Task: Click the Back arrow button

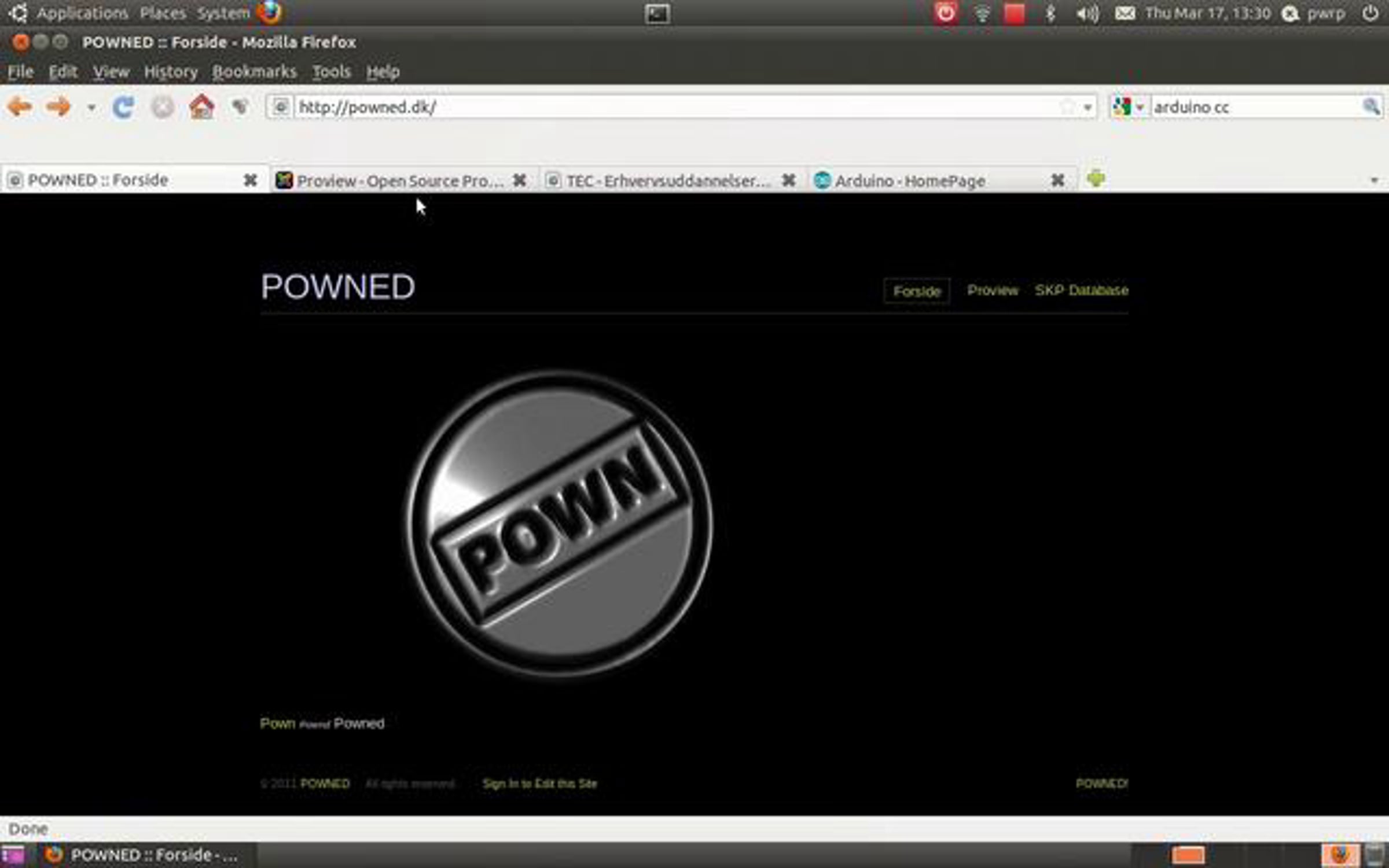Action: point(20,107)
